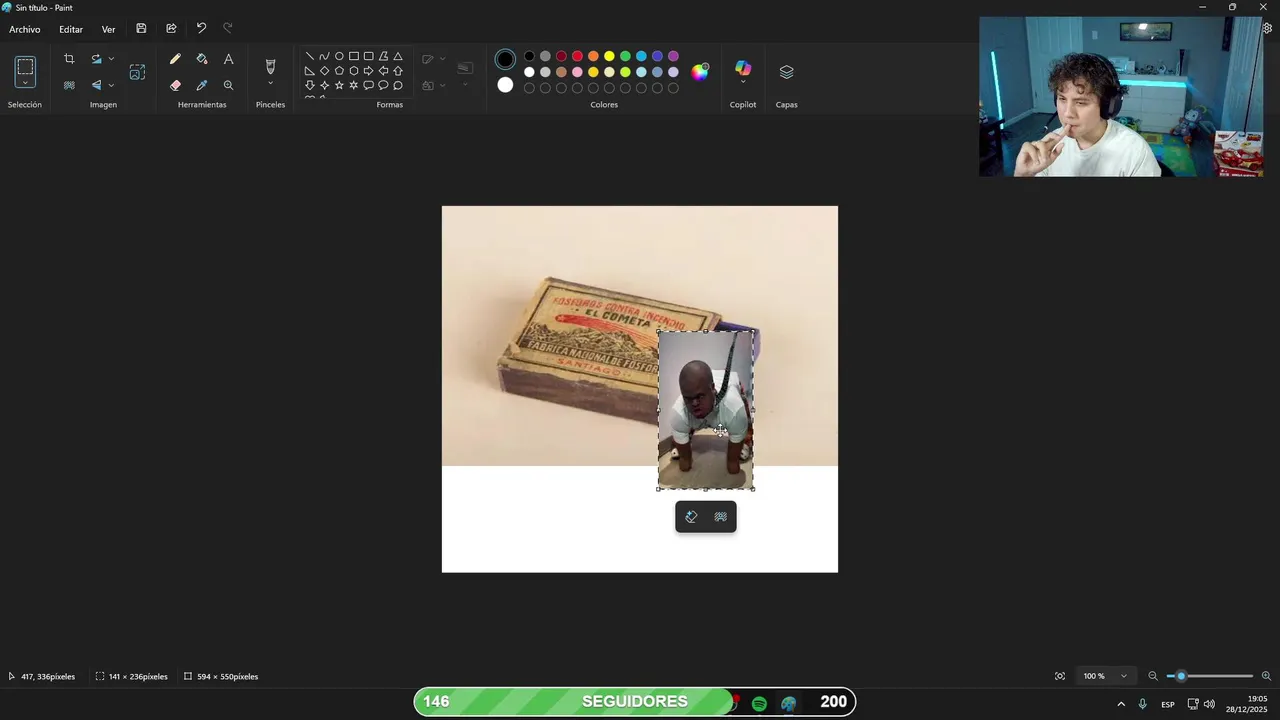Select the Fill bucket tool
Image resolution: width=1280 pixels, height=720 pixels.
pyautogui.click(x=202, y=59)
